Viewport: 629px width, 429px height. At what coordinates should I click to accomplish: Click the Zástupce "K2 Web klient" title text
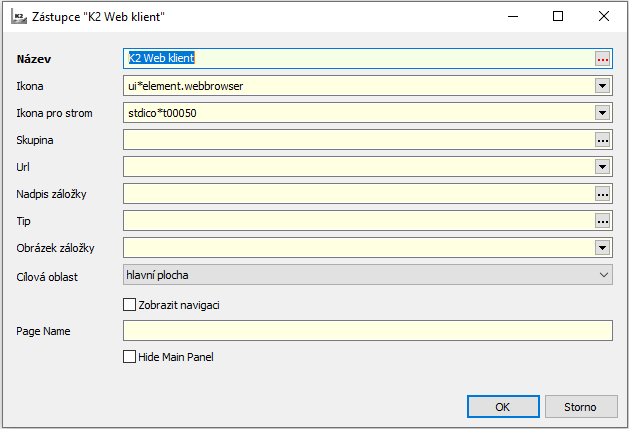pyautogui.click(x=98, y=17)
